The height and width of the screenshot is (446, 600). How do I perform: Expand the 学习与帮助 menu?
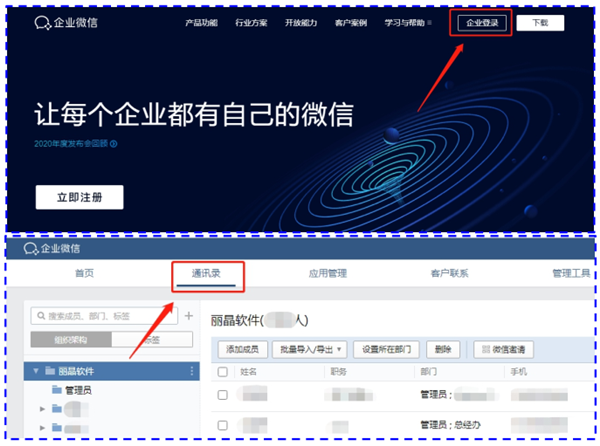[x=408, y=23]
